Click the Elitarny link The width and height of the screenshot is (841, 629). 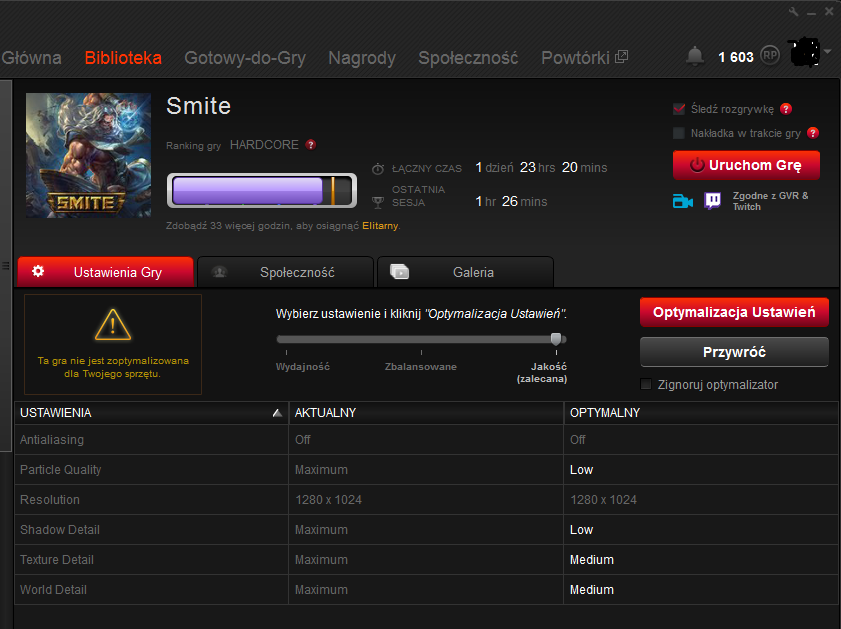[380, 226]
